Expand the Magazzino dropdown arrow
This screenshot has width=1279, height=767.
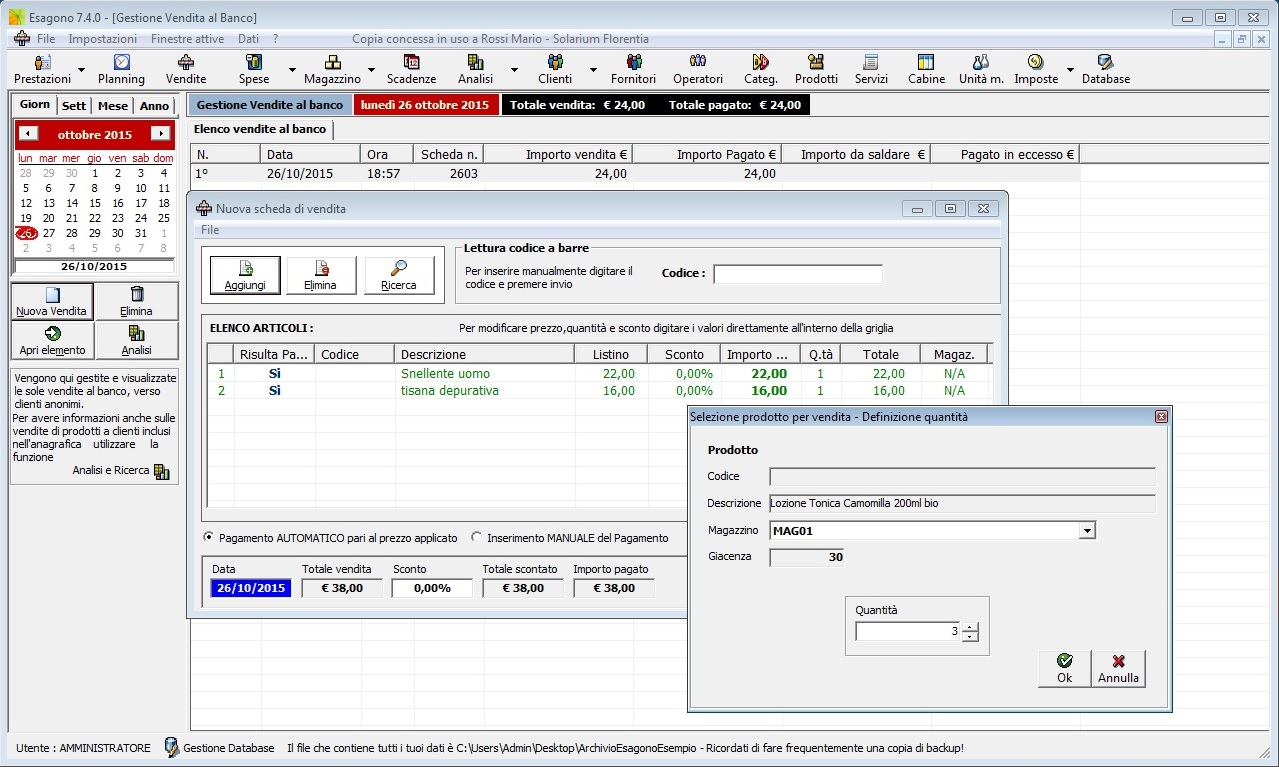coord(370,70)
